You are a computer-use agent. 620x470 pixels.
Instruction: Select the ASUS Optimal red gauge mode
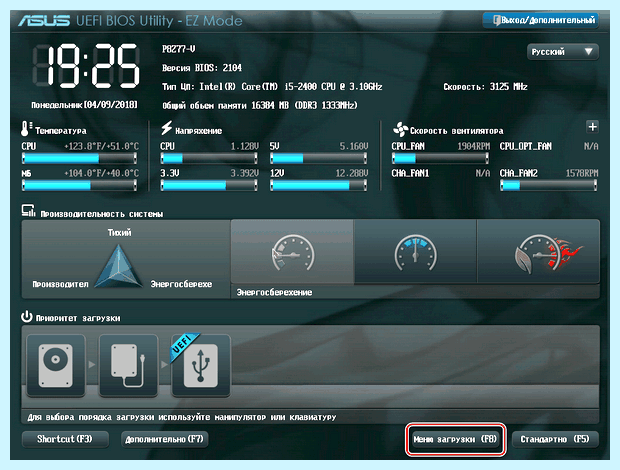(539, 252)
